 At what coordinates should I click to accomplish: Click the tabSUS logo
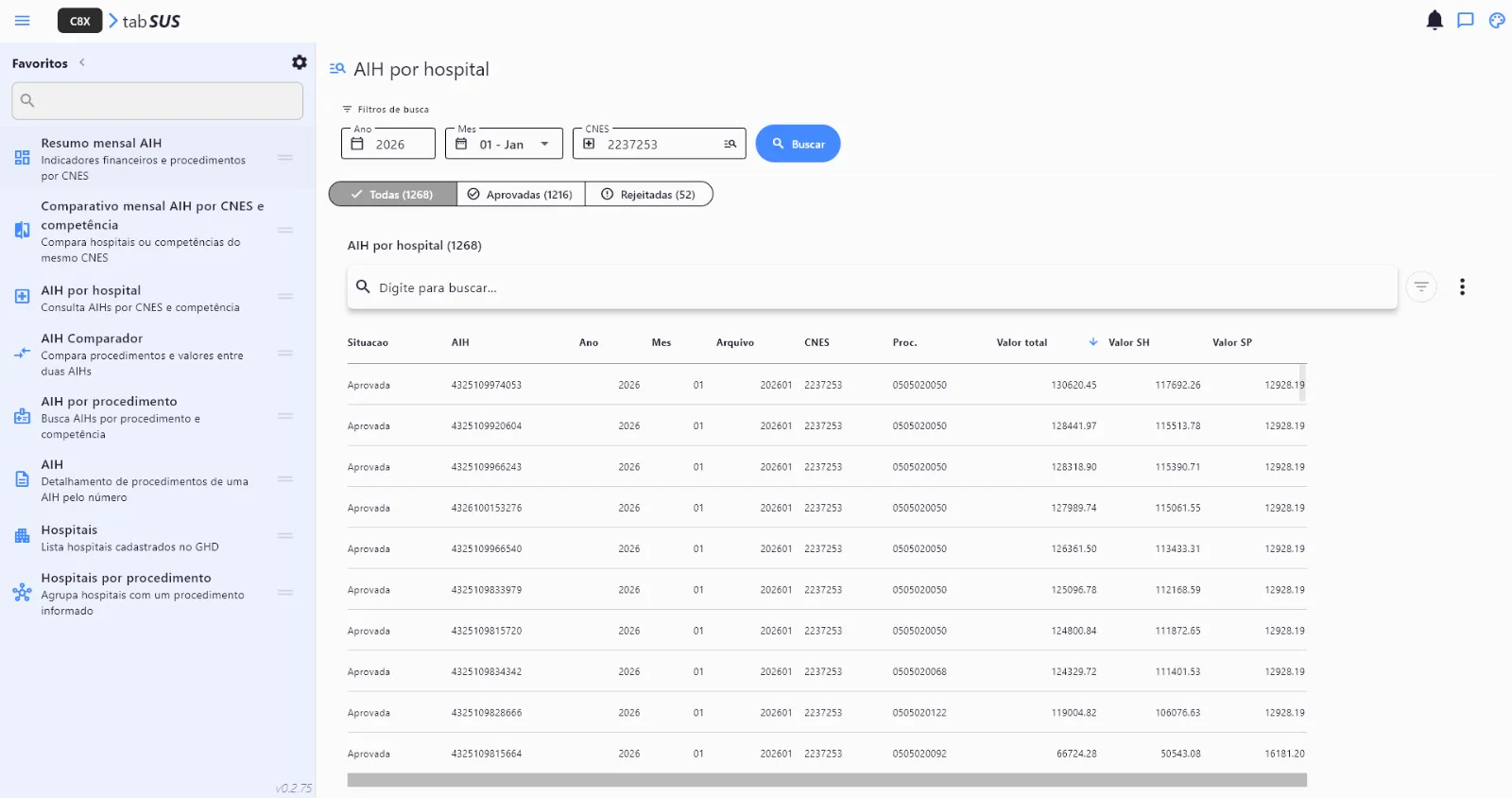pos(144,21)
